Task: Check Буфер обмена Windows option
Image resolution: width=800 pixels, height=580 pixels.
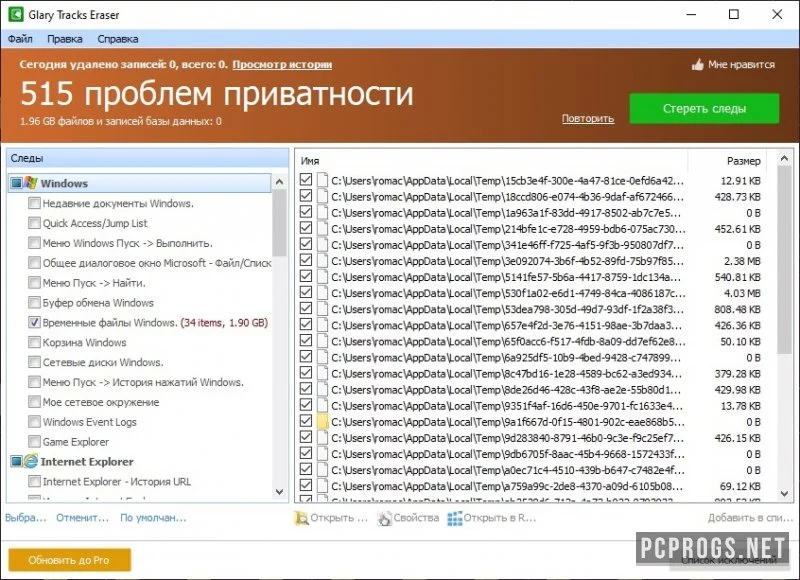Action: 34,302
